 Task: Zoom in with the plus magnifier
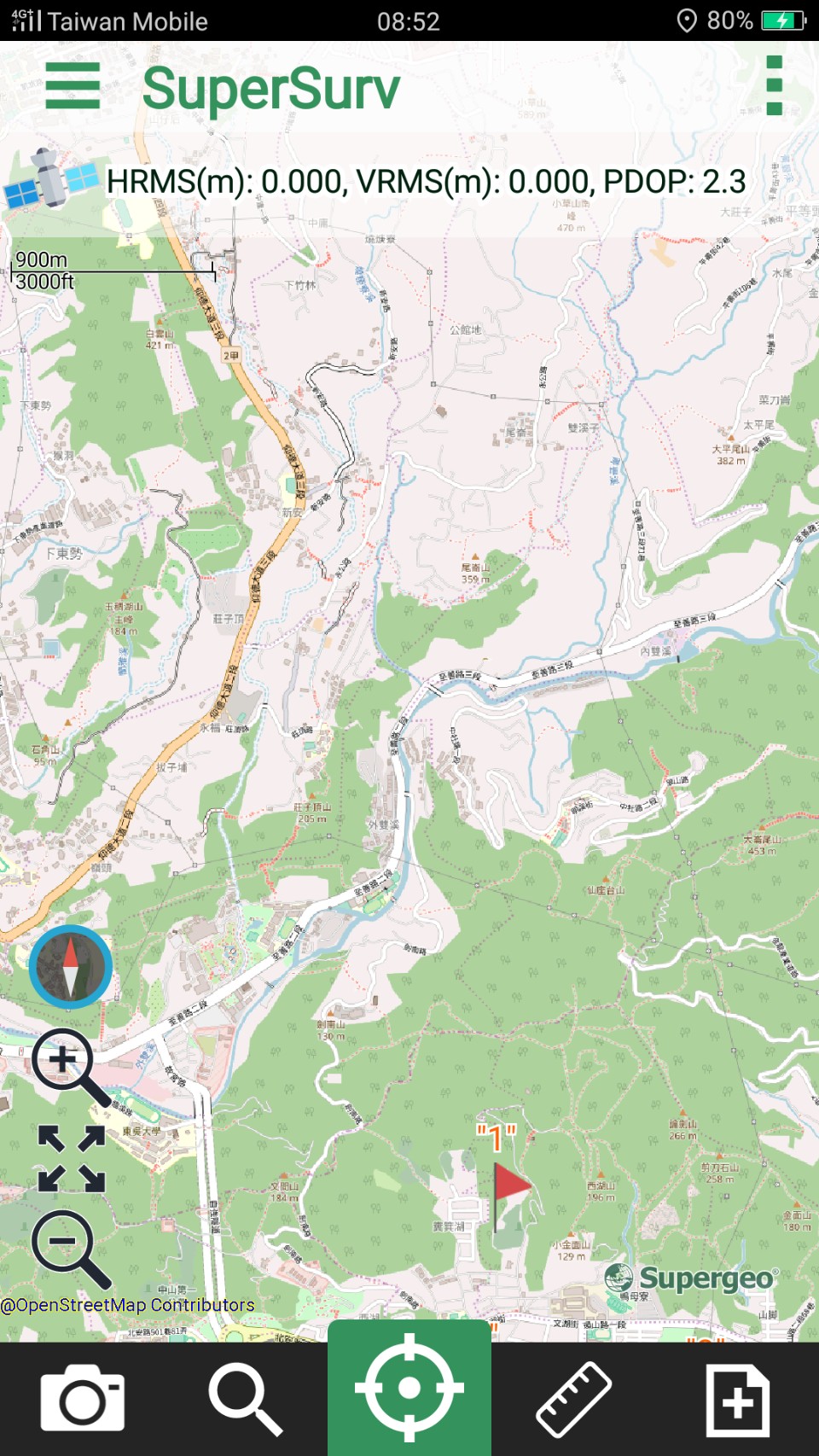click(x=72, y=1068)
